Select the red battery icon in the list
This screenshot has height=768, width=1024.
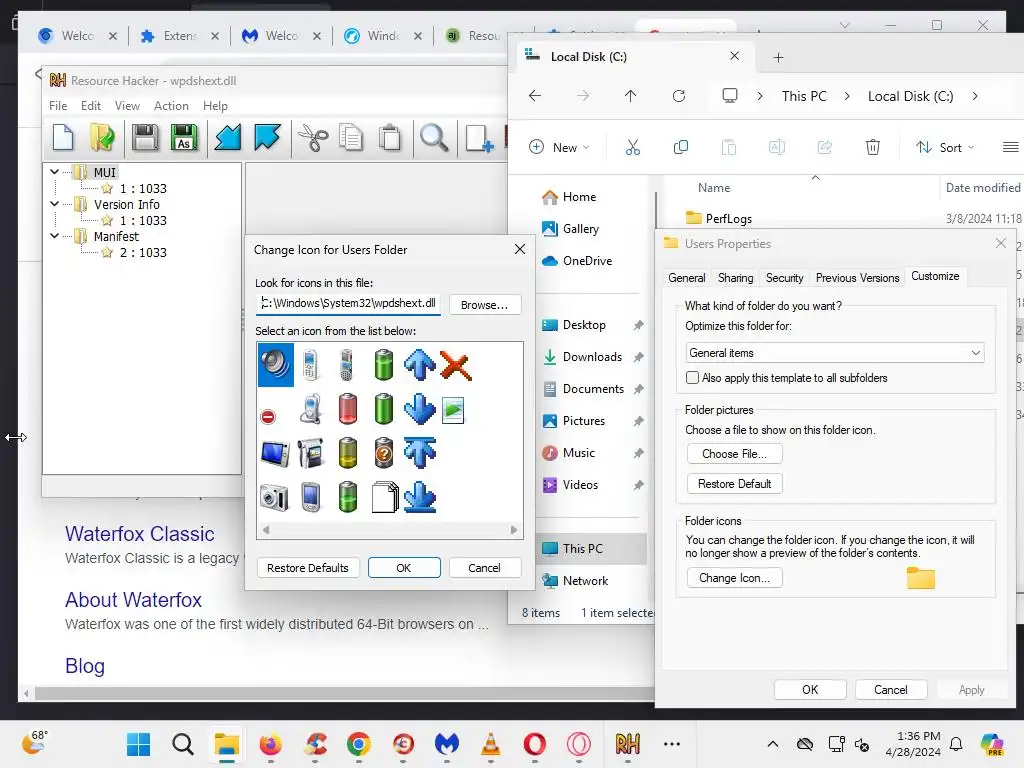[347, 409]
